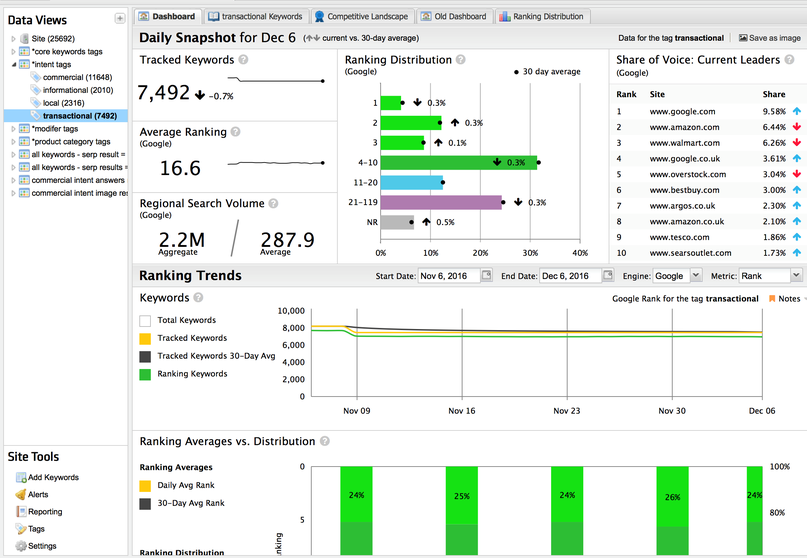Open the Start Date calendar picker icon

coord(486,275)
